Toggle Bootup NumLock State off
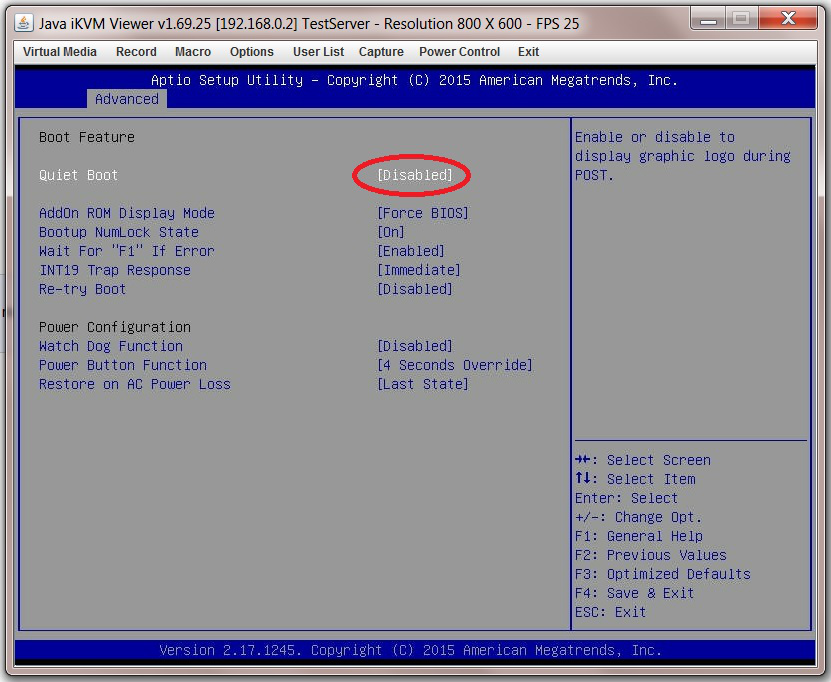This screenshot has width=831, height=682. click(x=390, y=232)
